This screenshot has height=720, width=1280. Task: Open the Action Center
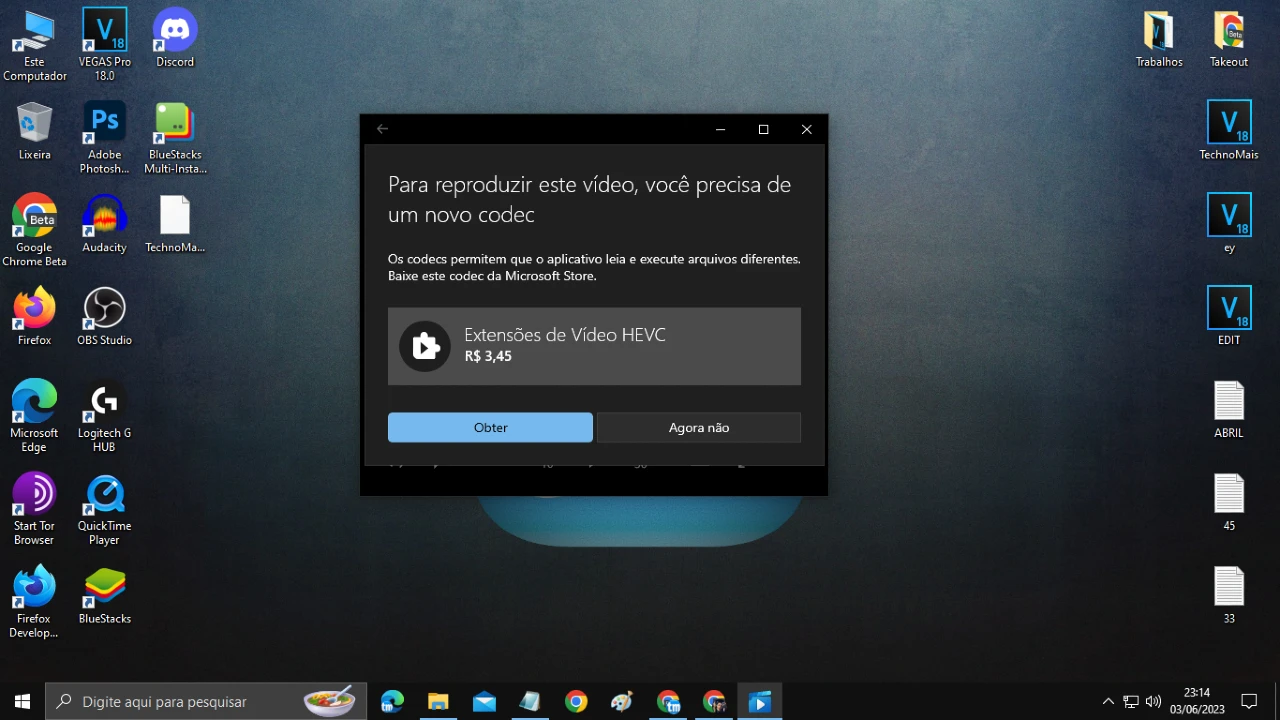tap(1250, 701)
